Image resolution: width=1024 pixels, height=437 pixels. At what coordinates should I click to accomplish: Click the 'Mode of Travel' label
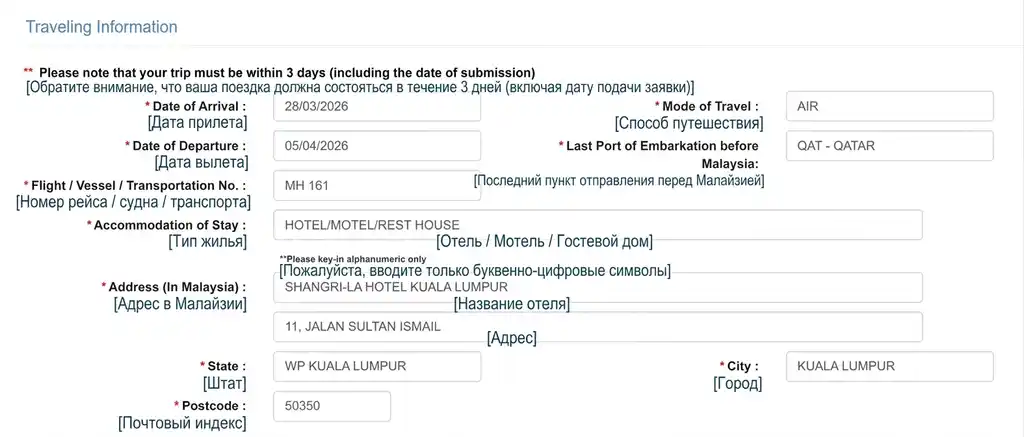point(710,106)
